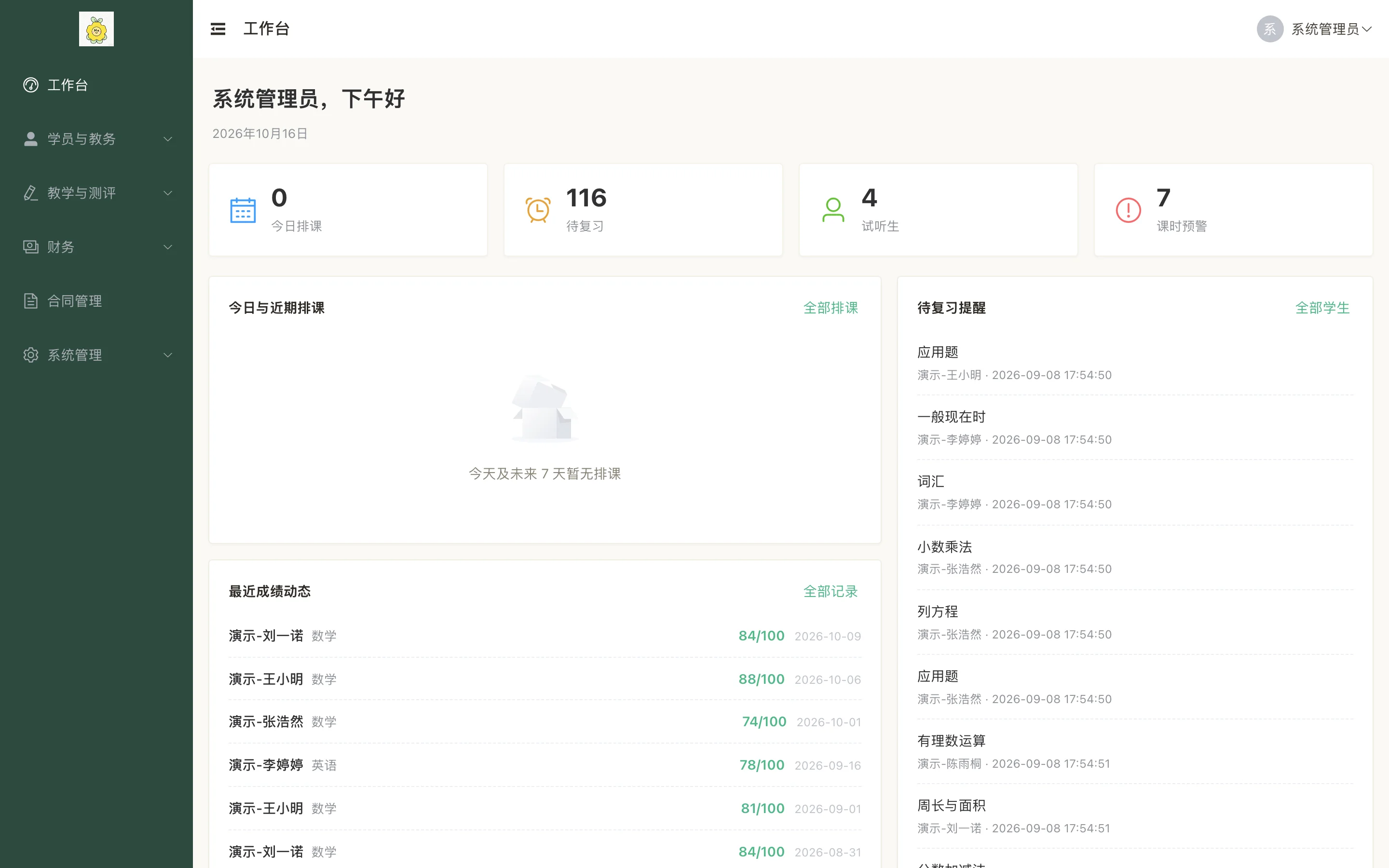Screen dimensions: 1389x868
Task: Open the 词汇 review reminder
Action: [1135, 492]
